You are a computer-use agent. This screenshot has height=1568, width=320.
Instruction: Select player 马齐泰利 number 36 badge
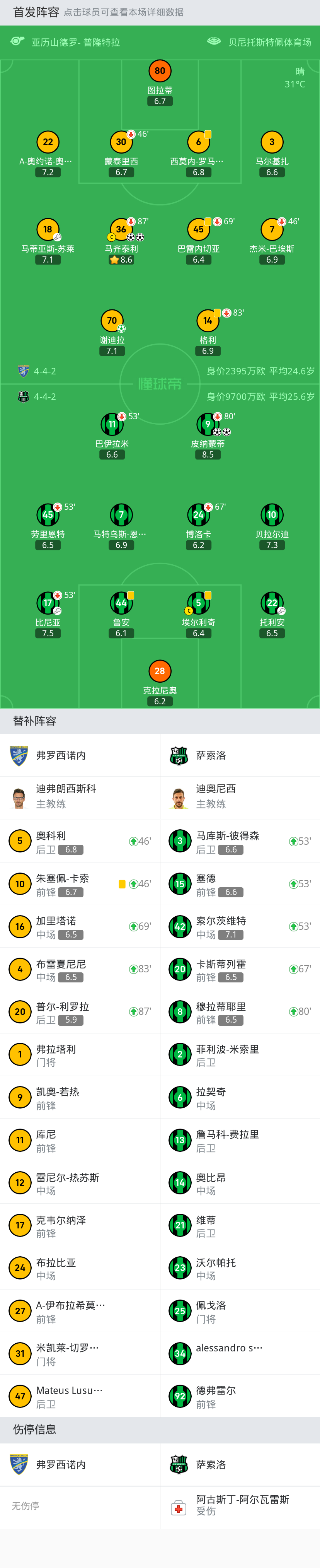[x=121, y=229]
